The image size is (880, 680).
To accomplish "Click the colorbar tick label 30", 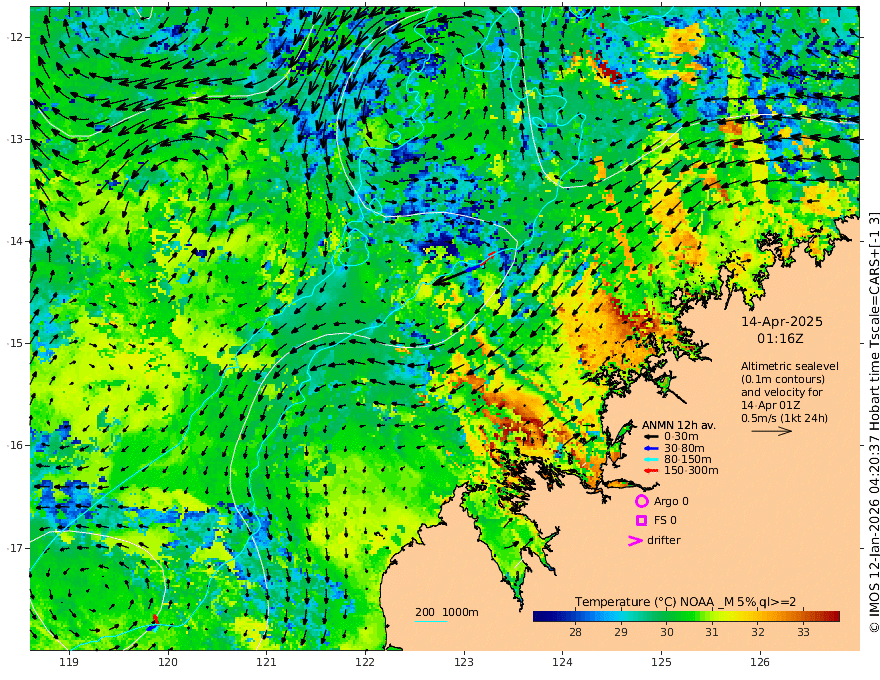I will coord(667,632).
